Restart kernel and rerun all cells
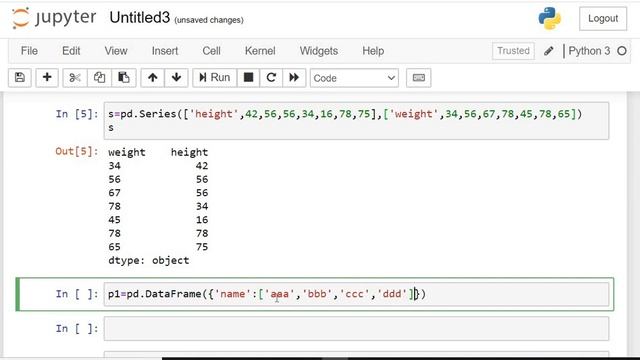This screenshot has width=640, height=360. pos(294,78)
